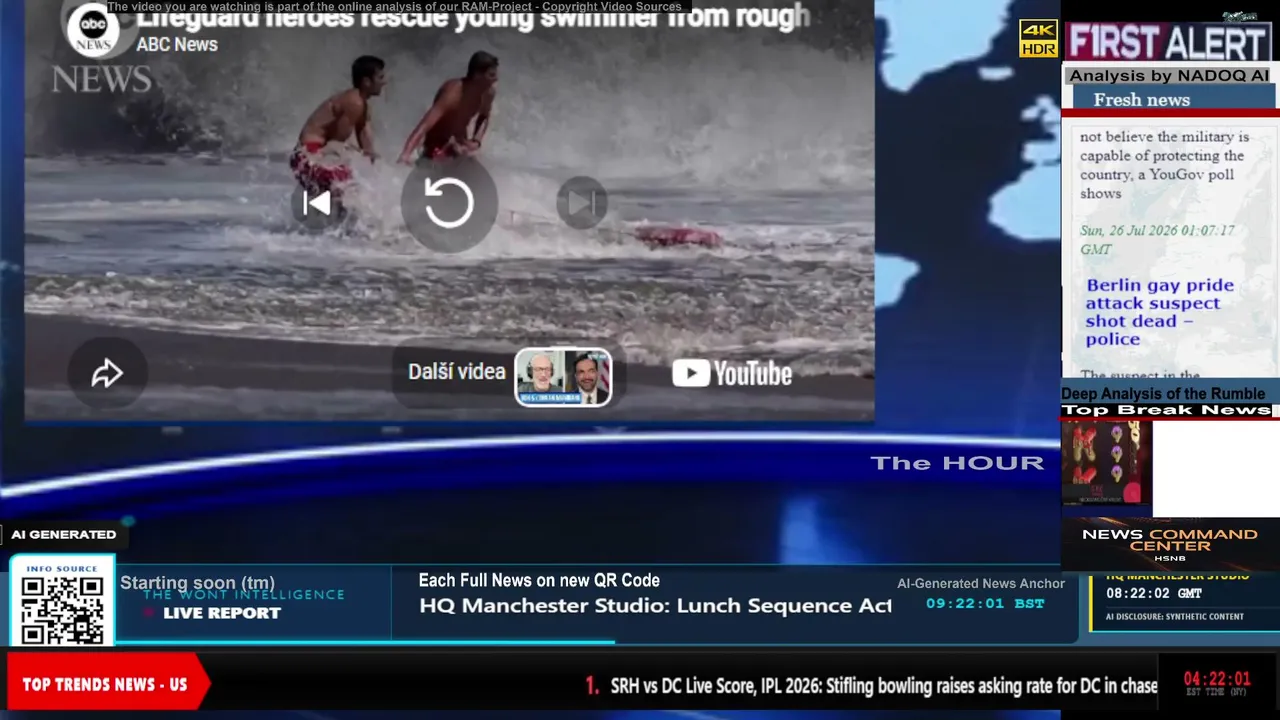1280x720 pixels.
Task: Click the '09:22:01 BST' clock
Action: pos(985,603)
